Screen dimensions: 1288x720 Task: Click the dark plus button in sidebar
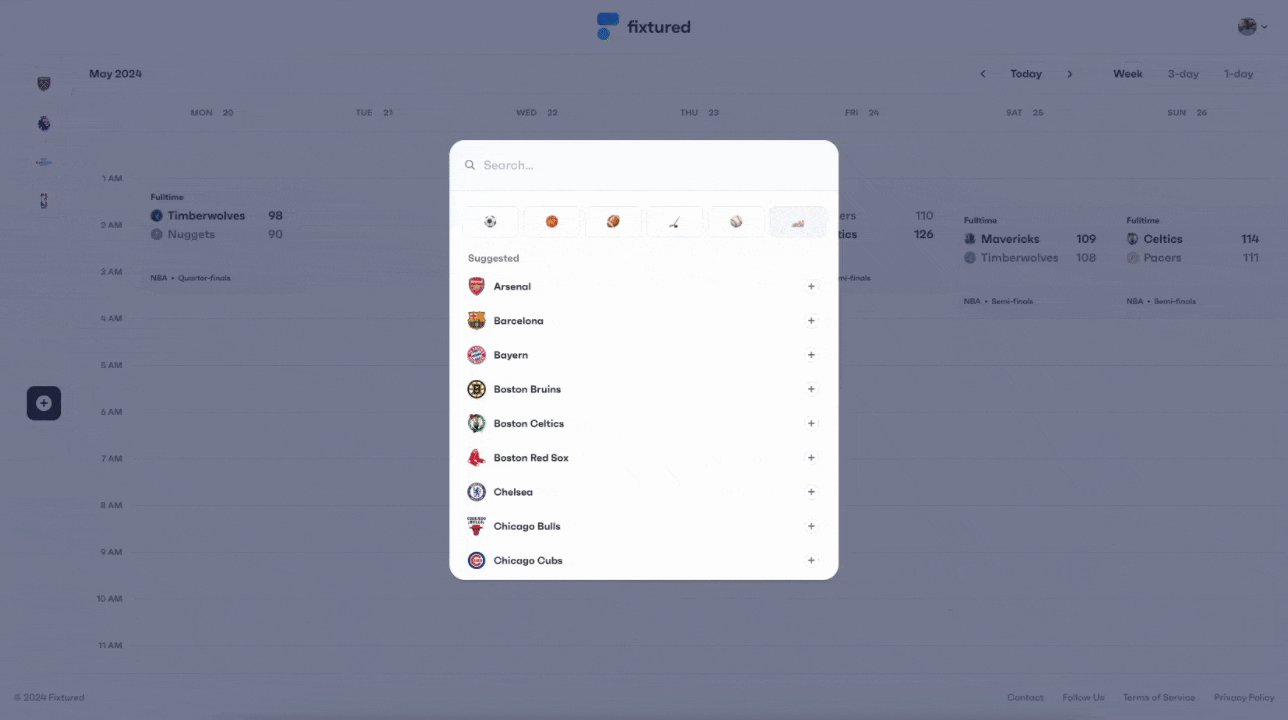pos(44,403)
